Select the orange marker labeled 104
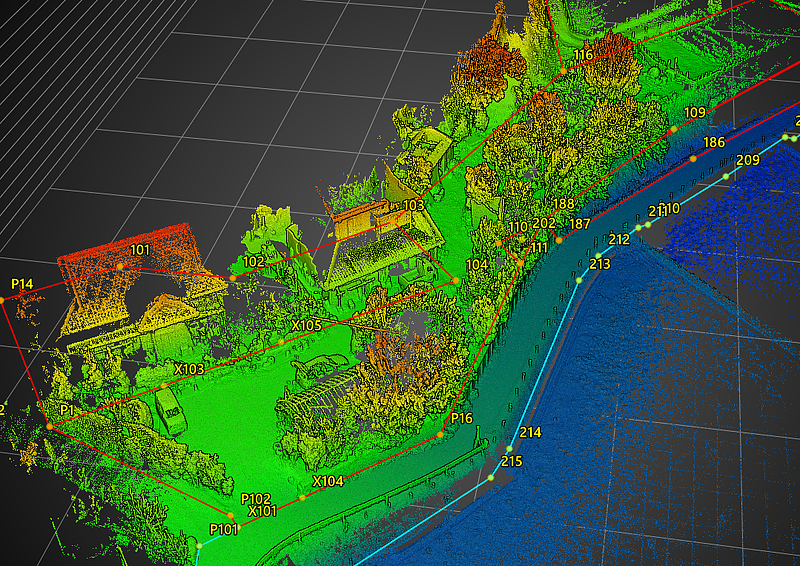800x566 pixels. click(x=456, y=280)
